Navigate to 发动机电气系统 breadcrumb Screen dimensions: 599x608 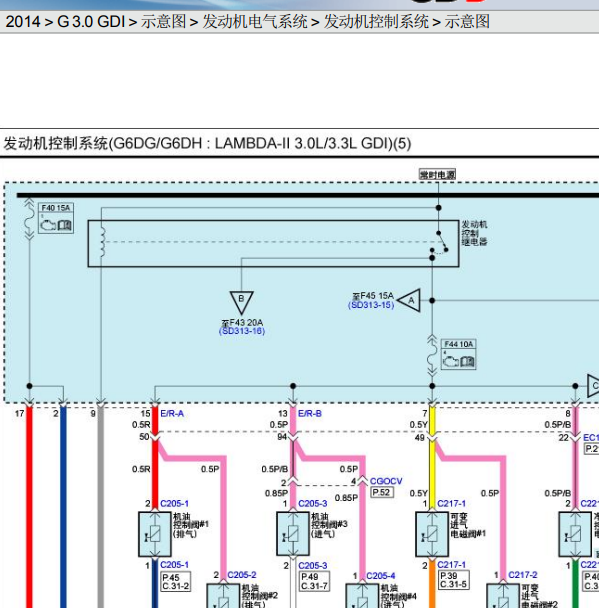coord(255,22)
